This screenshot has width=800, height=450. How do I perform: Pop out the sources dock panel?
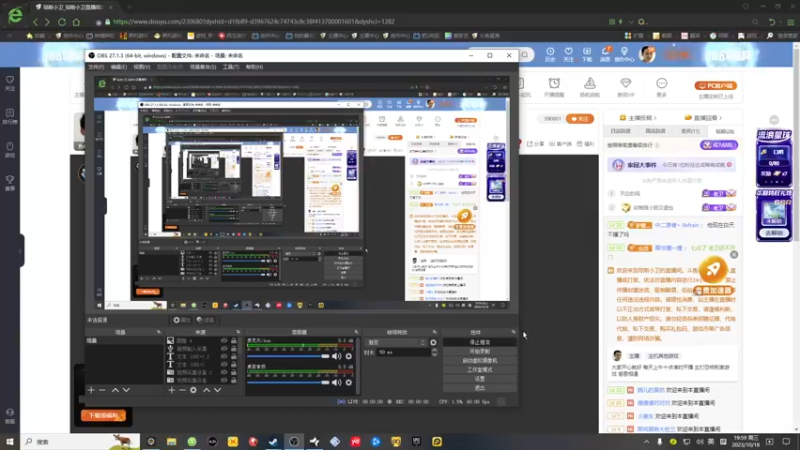[x=238, y=332]
